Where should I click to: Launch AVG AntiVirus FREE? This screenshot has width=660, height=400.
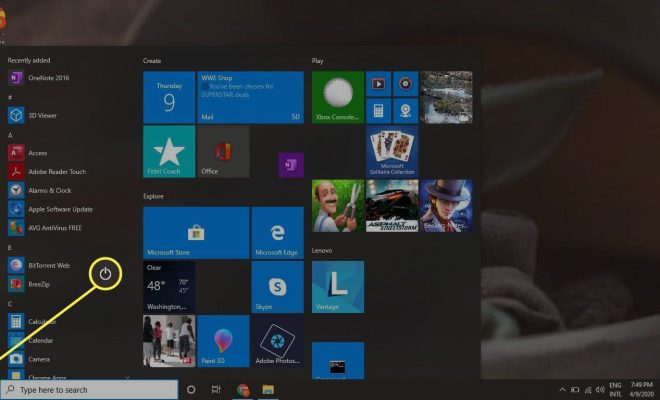coord(63,228)
